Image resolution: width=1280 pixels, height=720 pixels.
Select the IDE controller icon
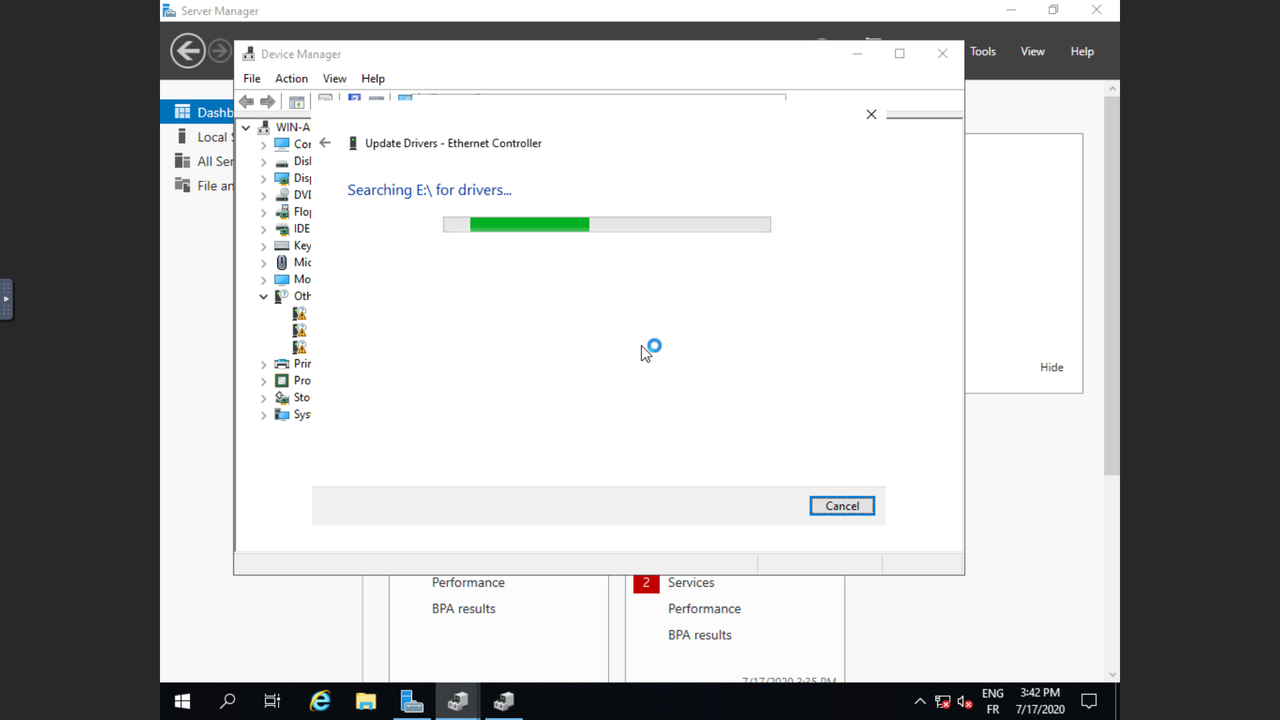click(x=282, y=230)
